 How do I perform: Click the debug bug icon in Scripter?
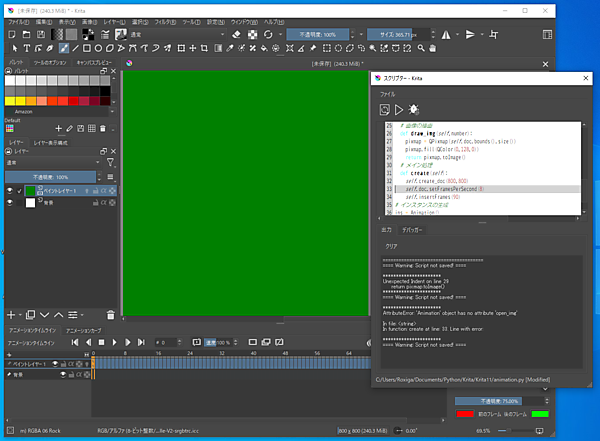[415, 109]
